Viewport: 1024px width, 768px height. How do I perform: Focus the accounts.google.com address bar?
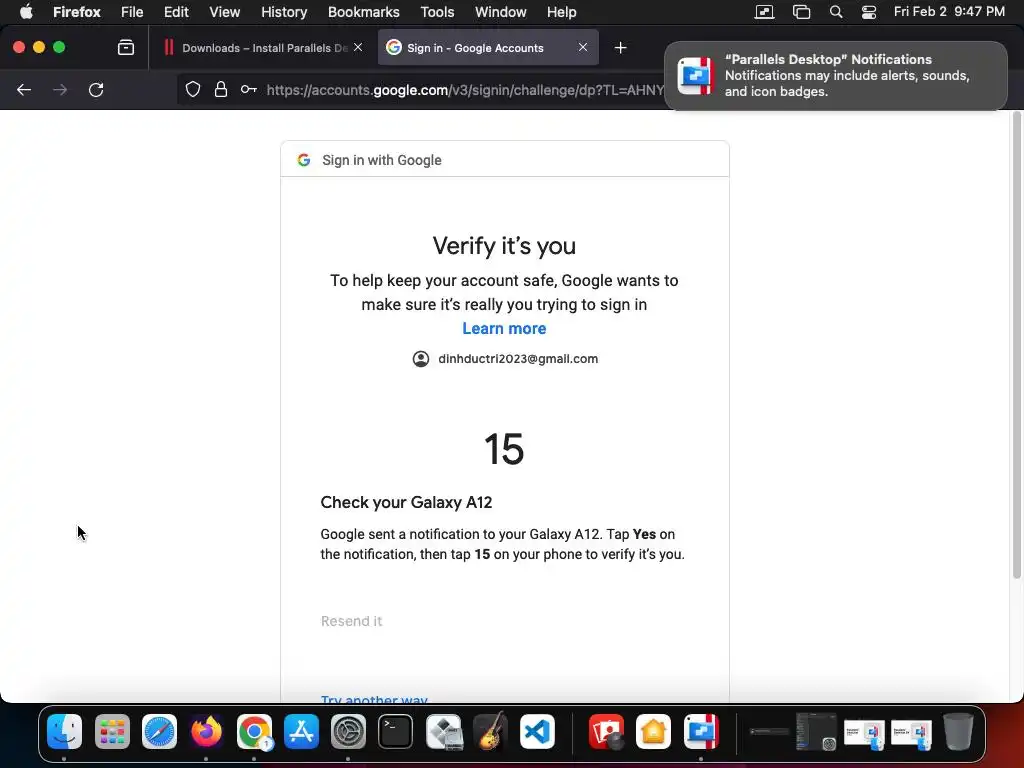tap(464, 90)
